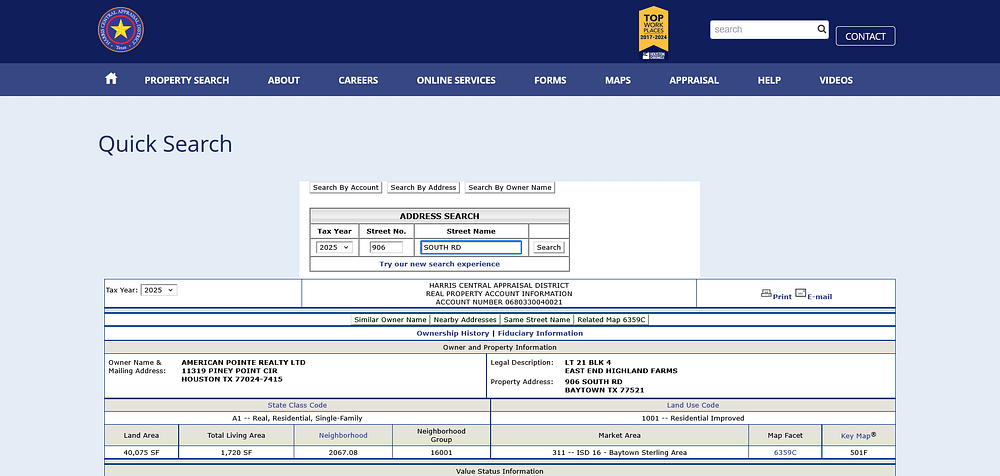The image size is (1000, 476).
Task: Go to the home page via house icon
Action: pos(111,79)
